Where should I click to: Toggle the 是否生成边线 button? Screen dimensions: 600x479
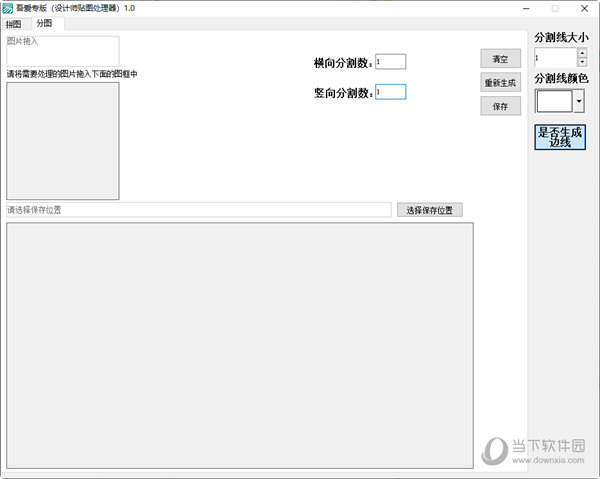click(560, 137)
